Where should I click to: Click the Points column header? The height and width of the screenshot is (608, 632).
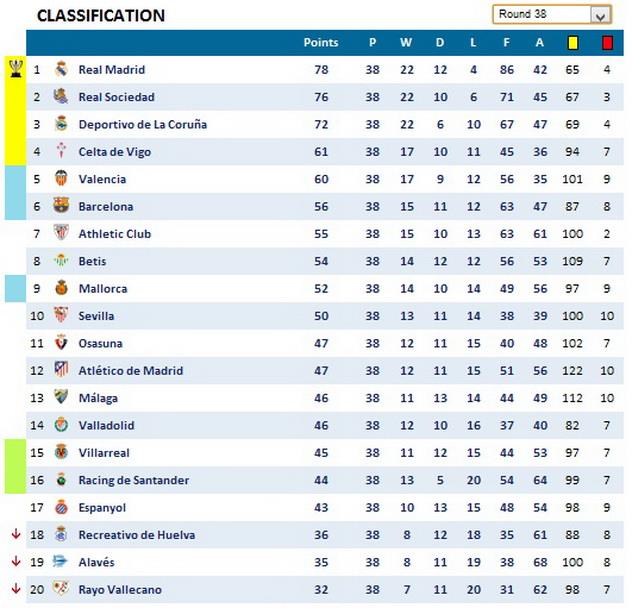(321, 43)
